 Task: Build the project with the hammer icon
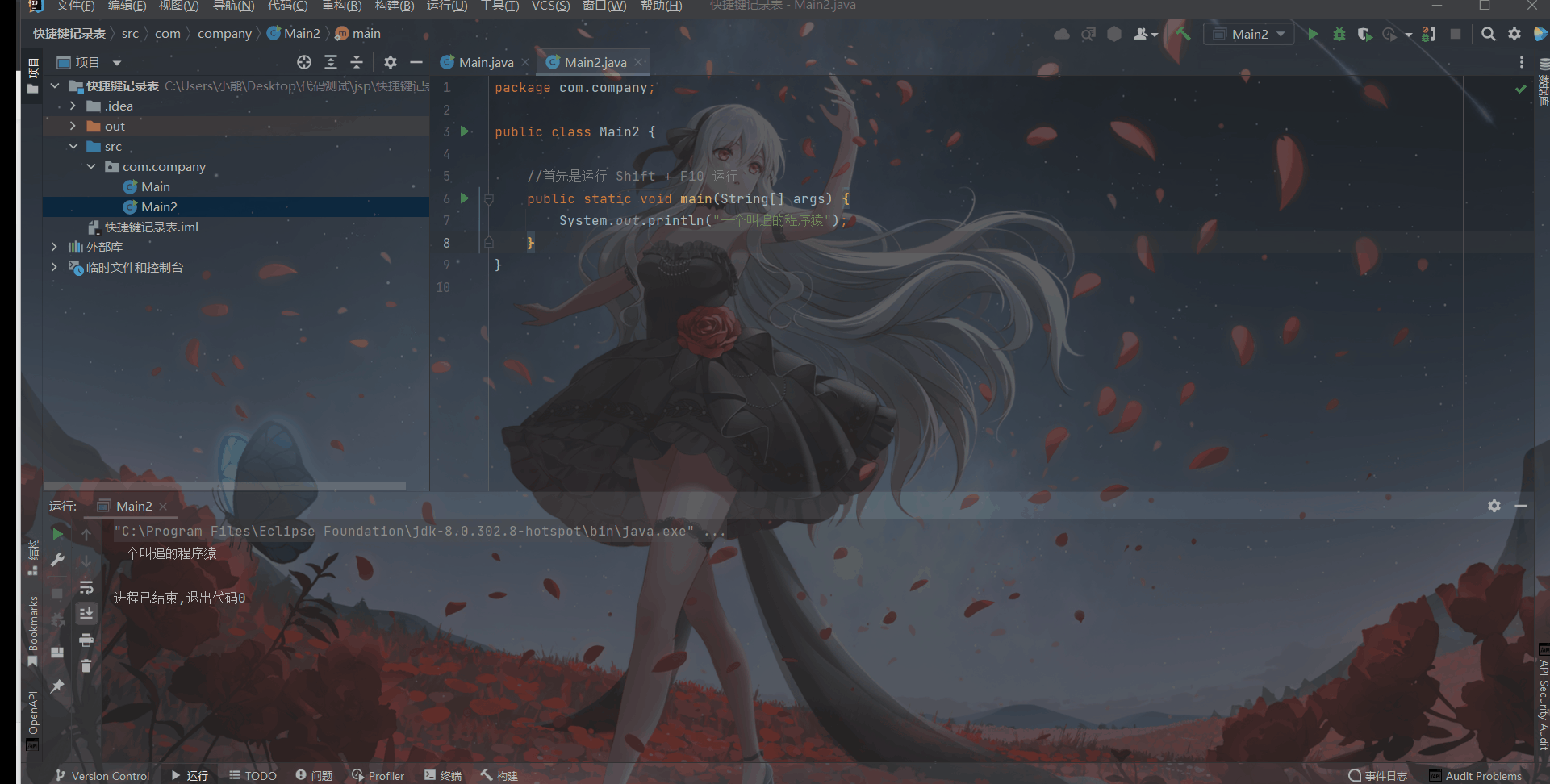tap(1183, 34)
